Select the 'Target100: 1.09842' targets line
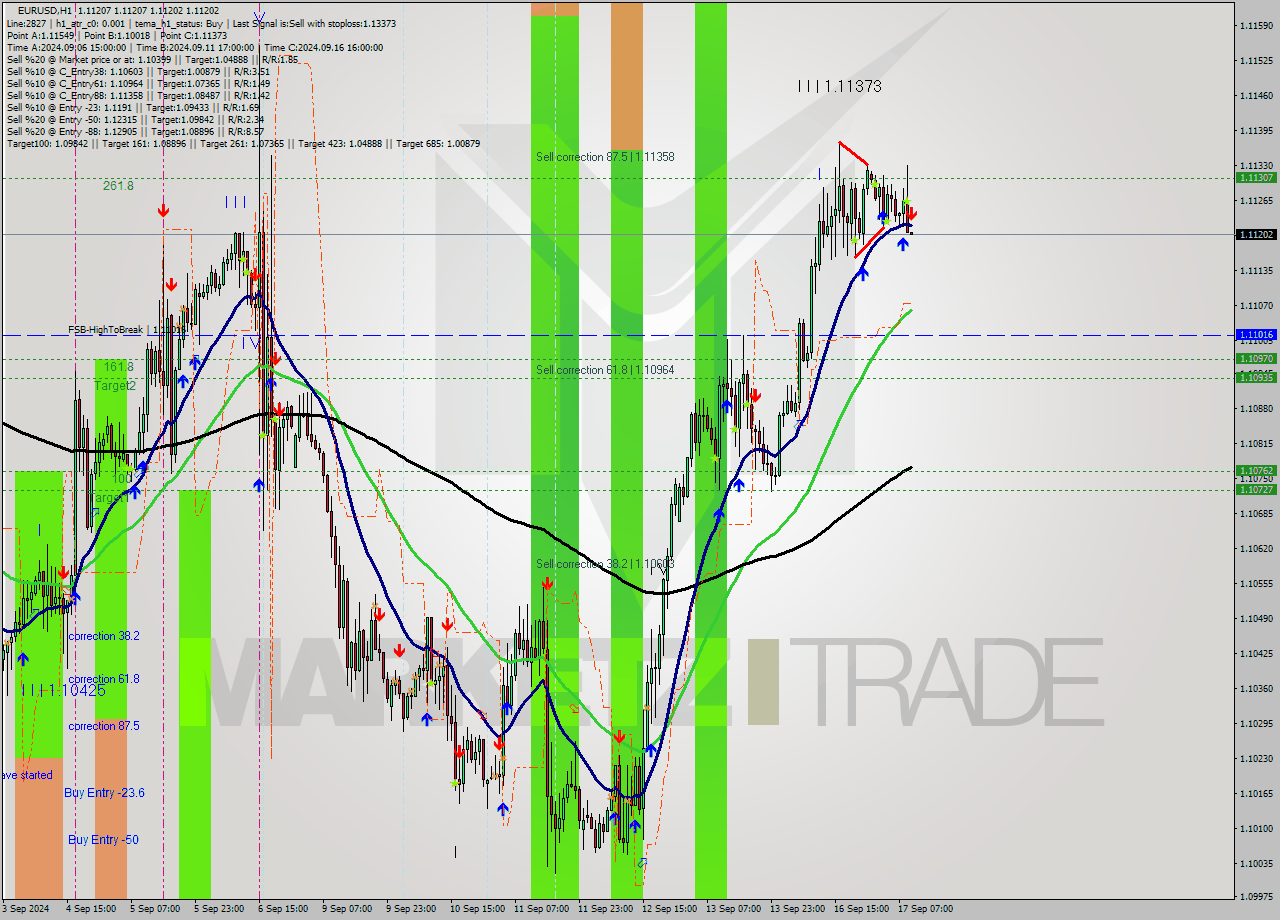The height and width of the screenshot is (920, 1280). (243, 143)
